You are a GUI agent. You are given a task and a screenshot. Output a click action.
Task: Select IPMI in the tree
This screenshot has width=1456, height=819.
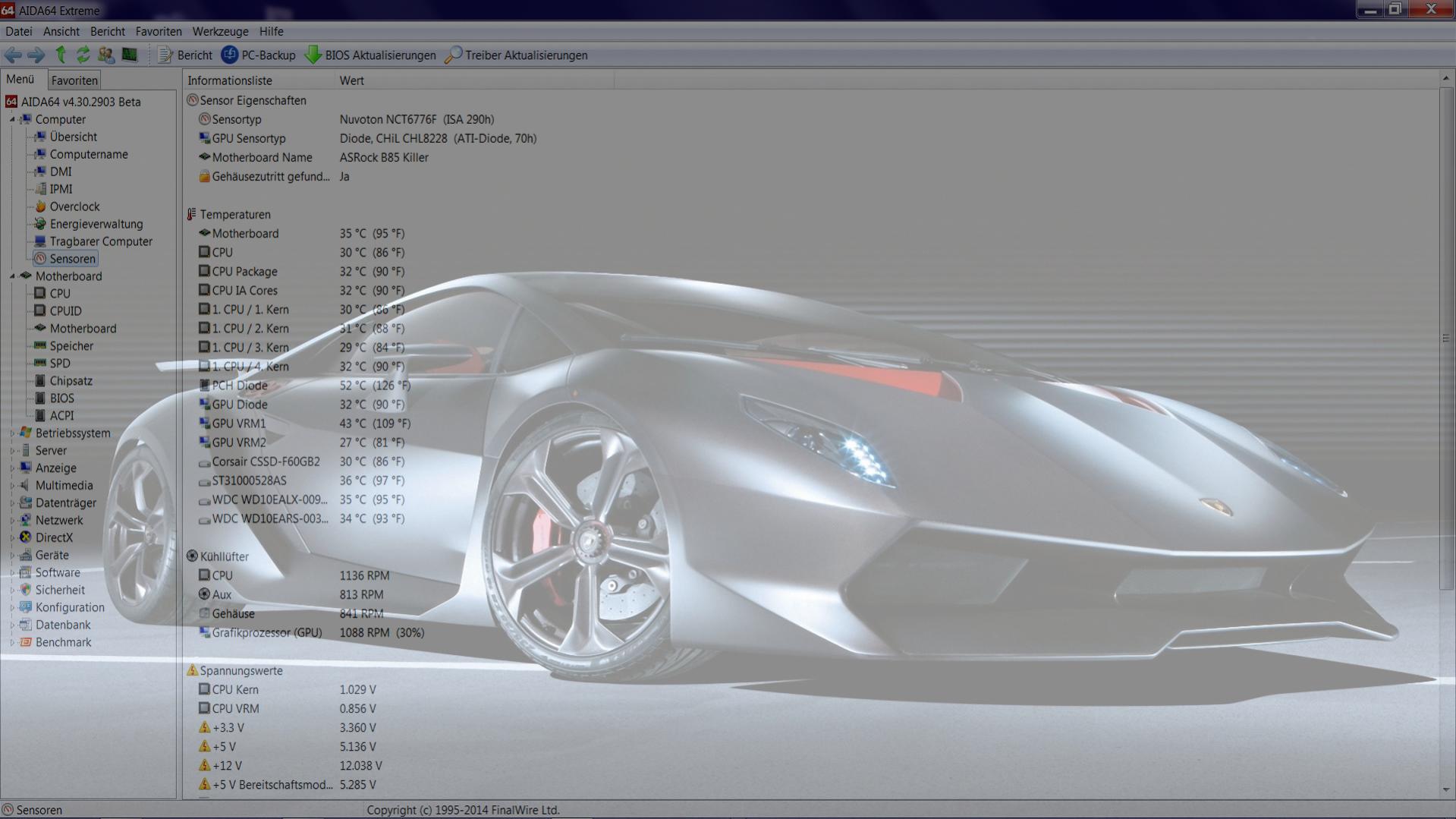pos(61,189)
